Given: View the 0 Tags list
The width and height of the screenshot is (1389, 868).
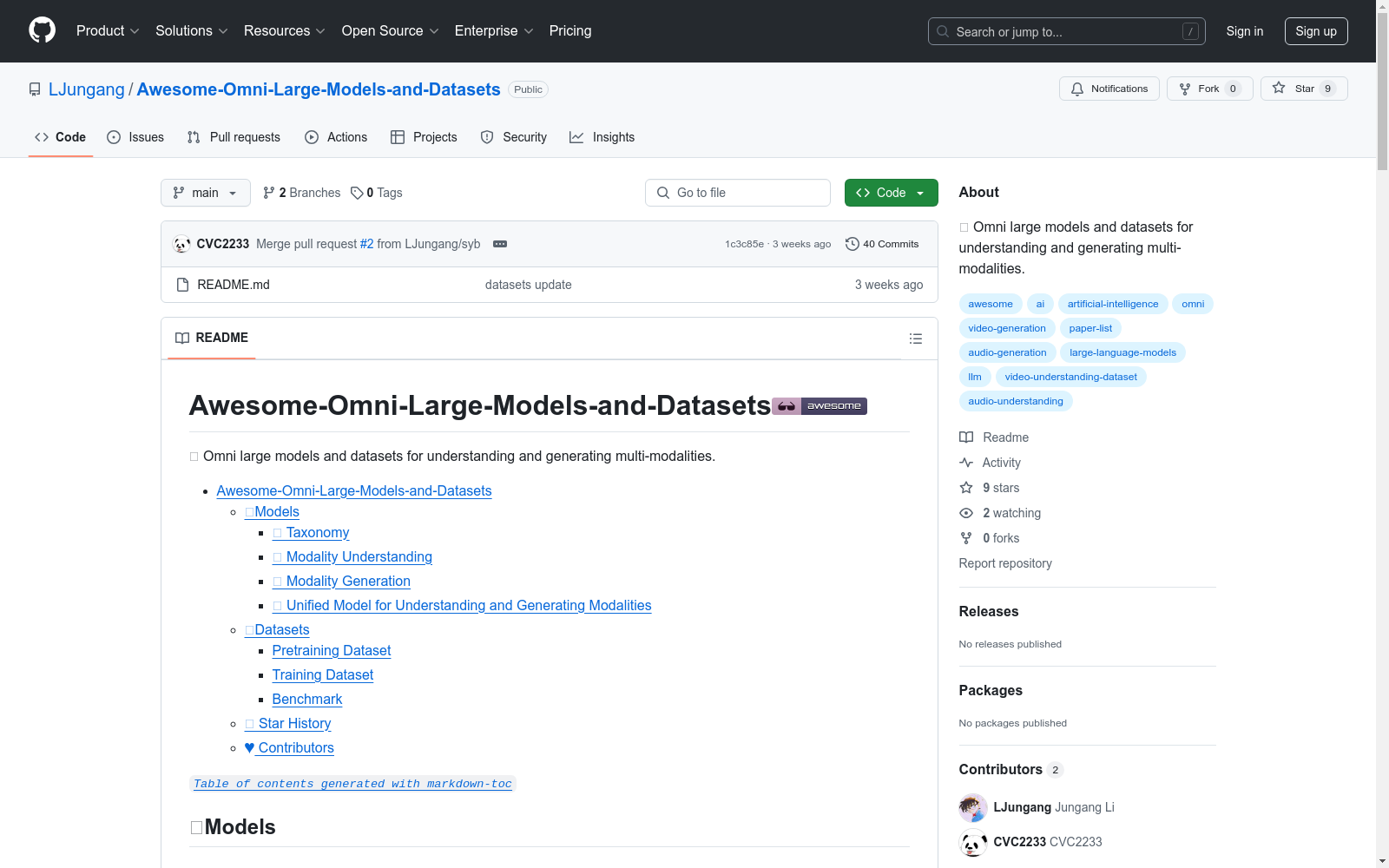Looking at the screenshot, I should coord(377,193).
